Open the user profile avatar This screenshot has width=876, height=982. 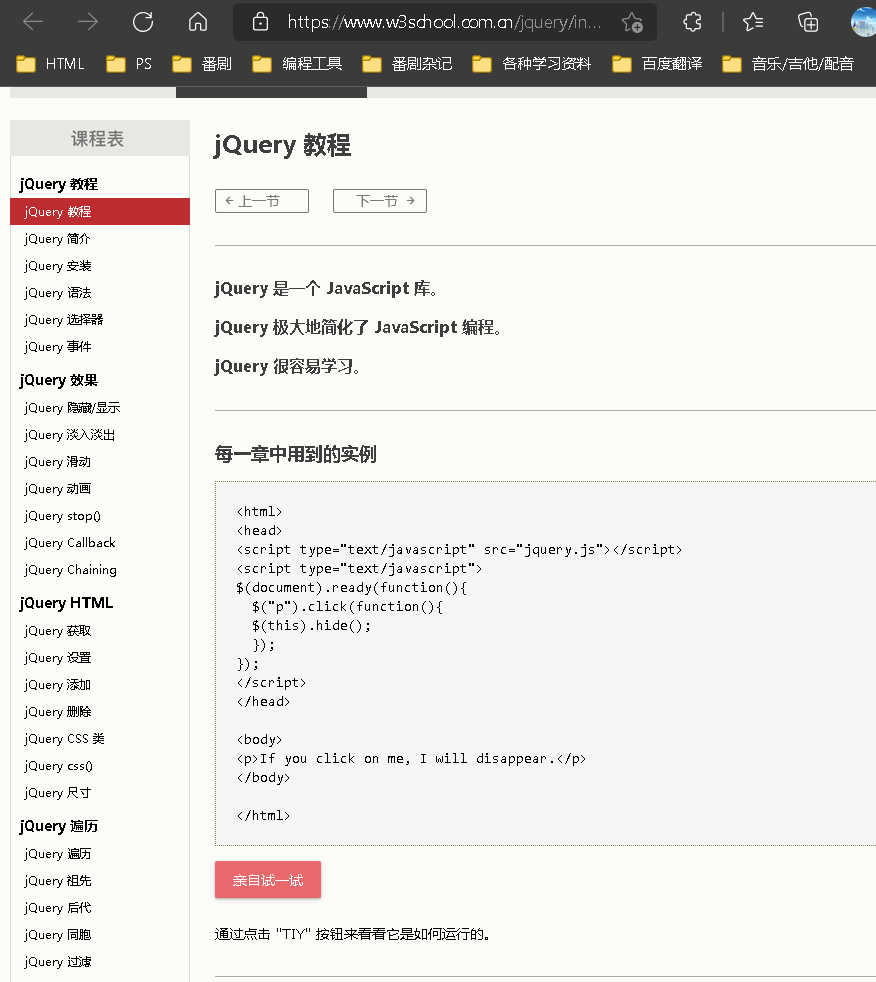click(x=863, y=22)
